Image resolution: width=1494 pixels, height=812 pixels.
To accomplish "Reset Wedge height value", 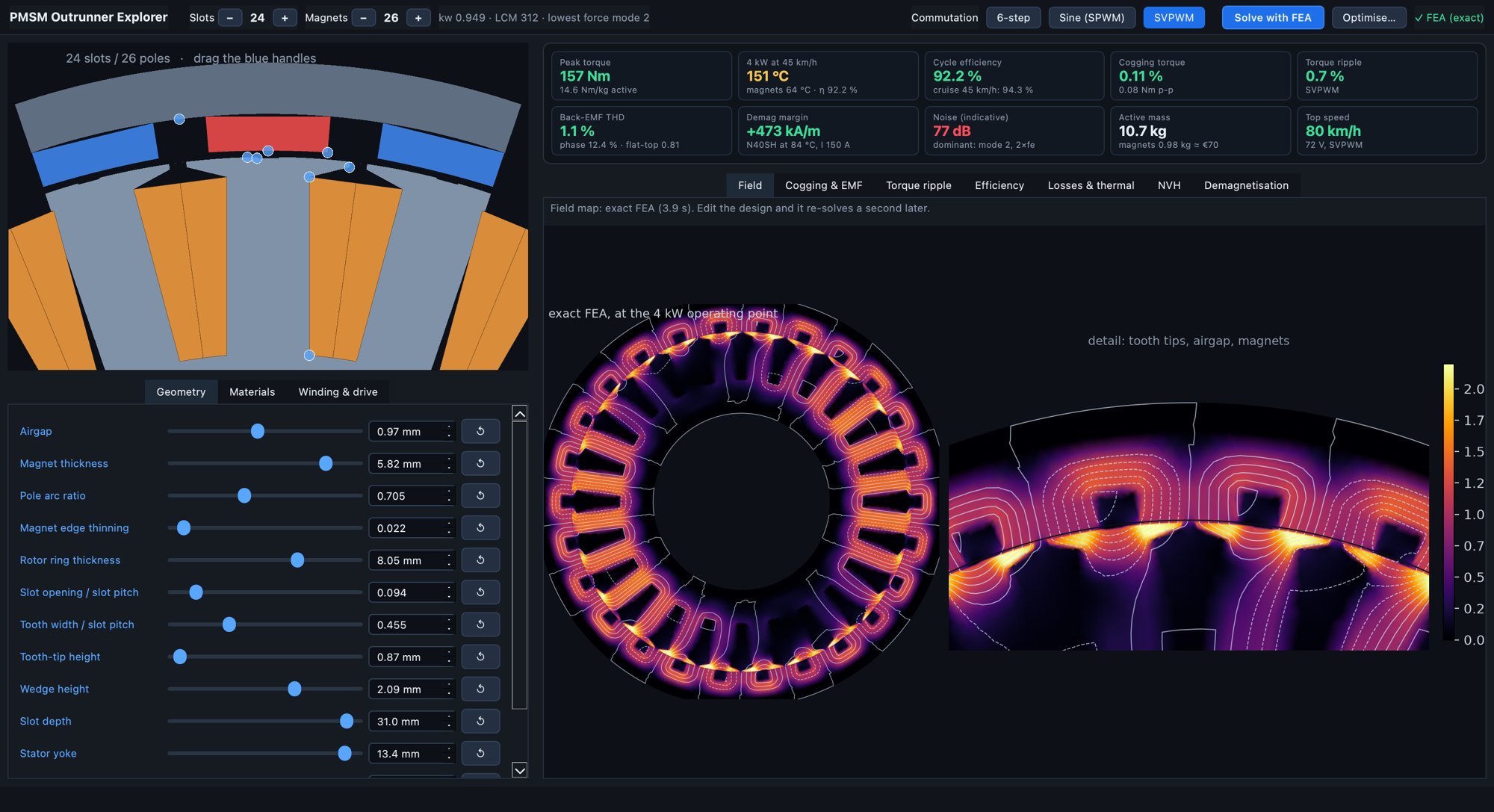I will coord(480,689).
